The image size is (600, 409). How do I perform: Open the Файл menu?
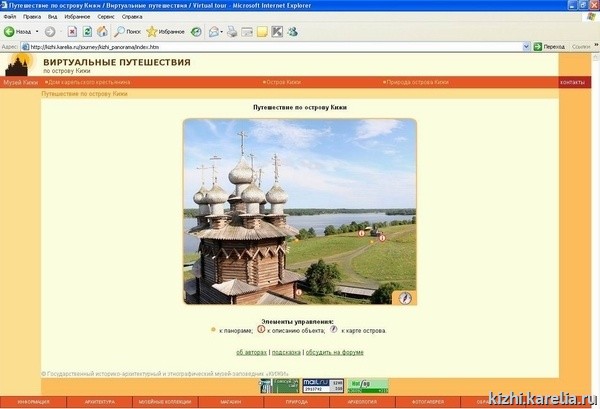click(x=9, y=17)
